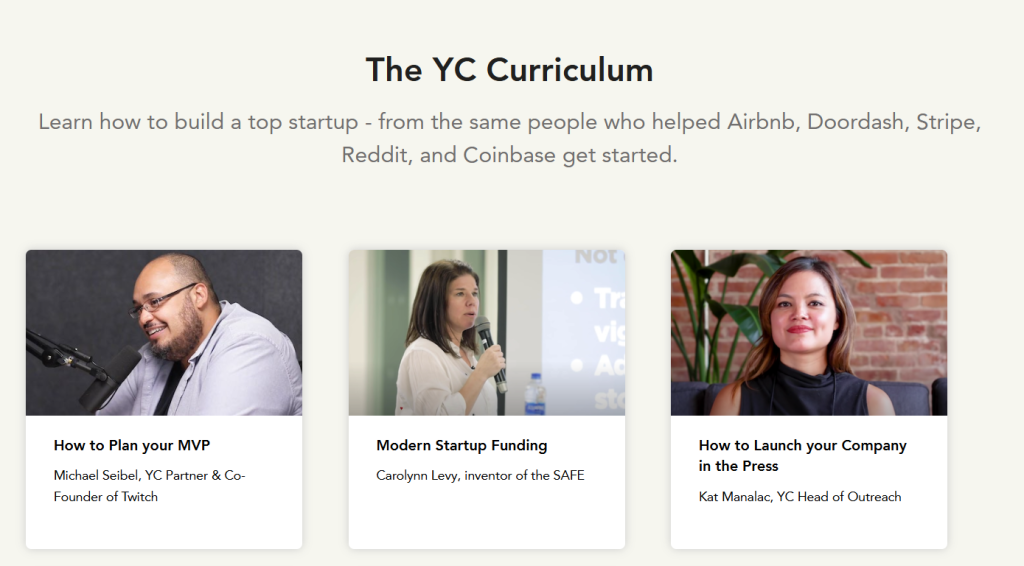
Task: Open the Carolynn Levy talk thumbnail
Action: click(487, 332)
